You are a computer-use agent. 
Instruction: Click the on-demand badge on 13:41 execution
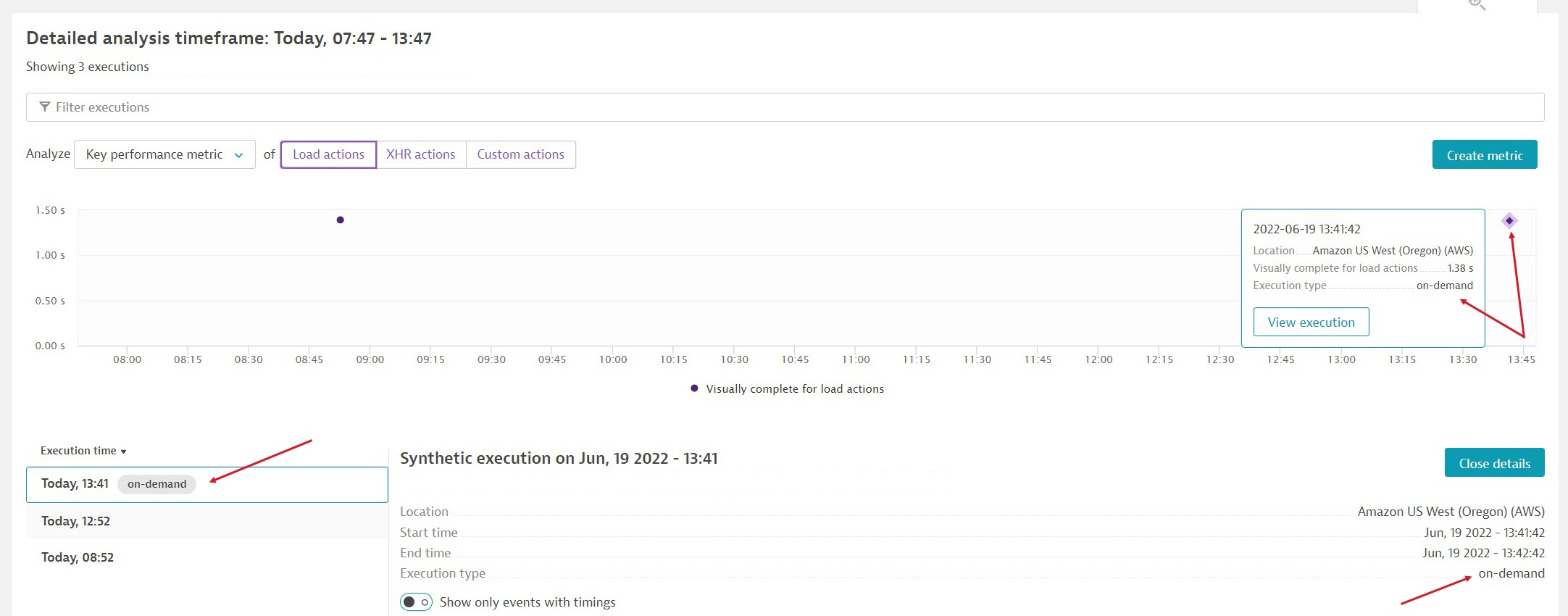point(157,484)
